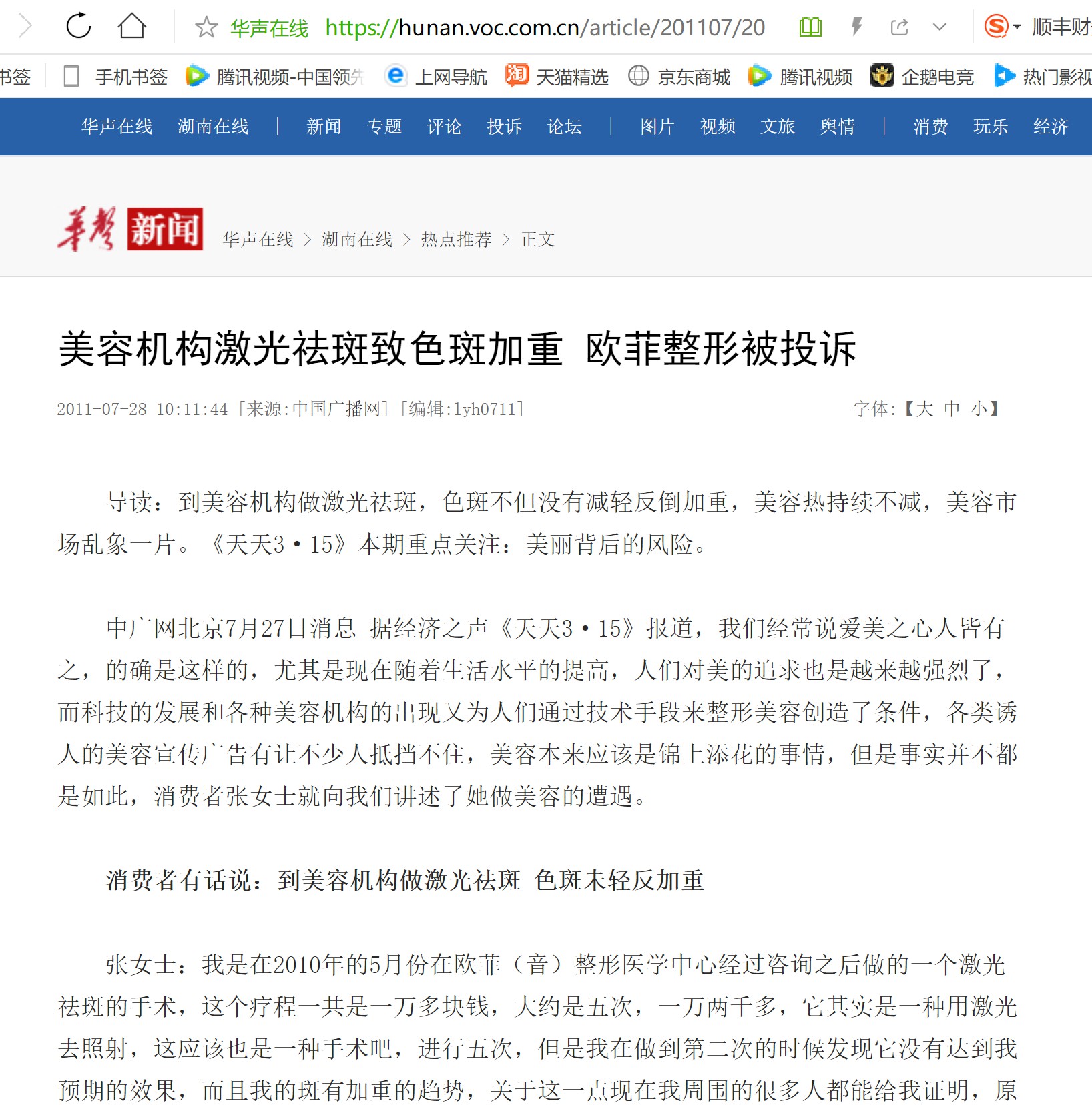Open the 视频 navigation item
The height and width of the screenshot is (1105, 1092).
tap(718, 126)
